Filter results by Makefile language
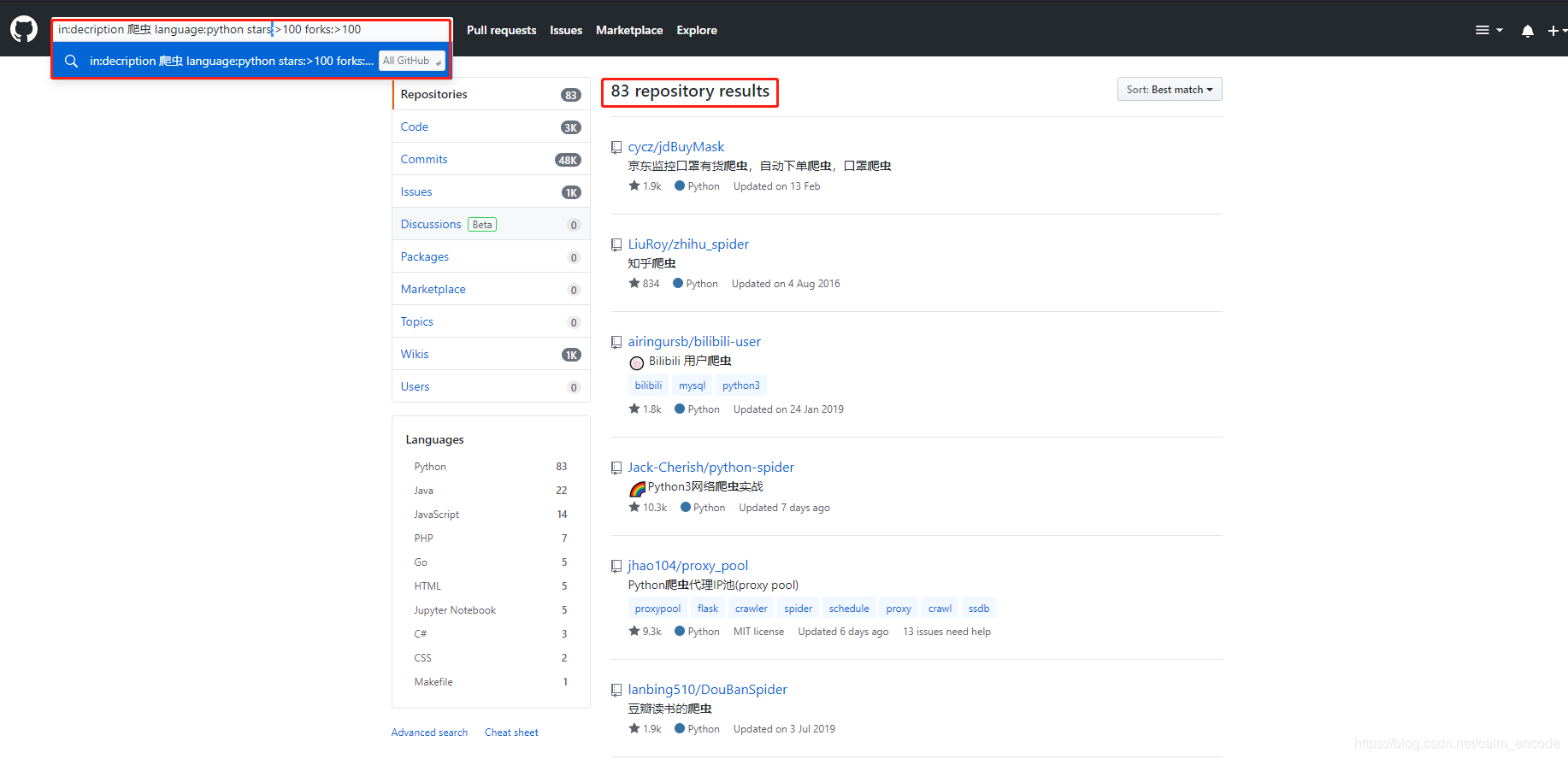This screenshot has height=759, width=1568. click(x=491, y=682)
